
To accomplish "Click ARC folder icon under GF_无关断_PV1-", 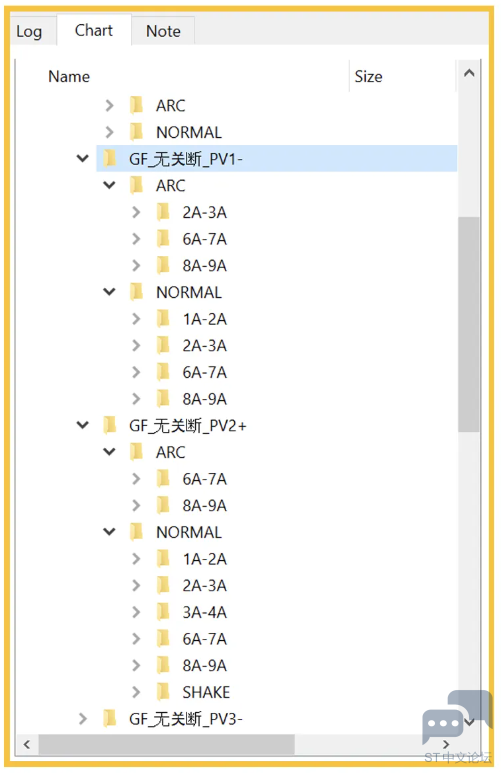I will [x=137, y=185].
